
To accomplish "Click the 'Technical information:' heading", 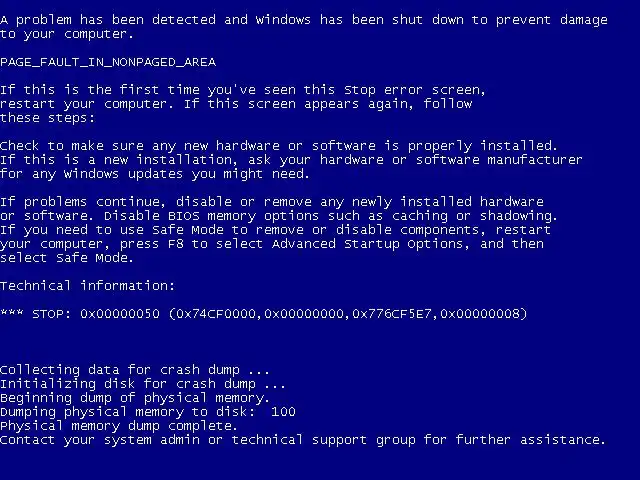I will coord(87,285).
